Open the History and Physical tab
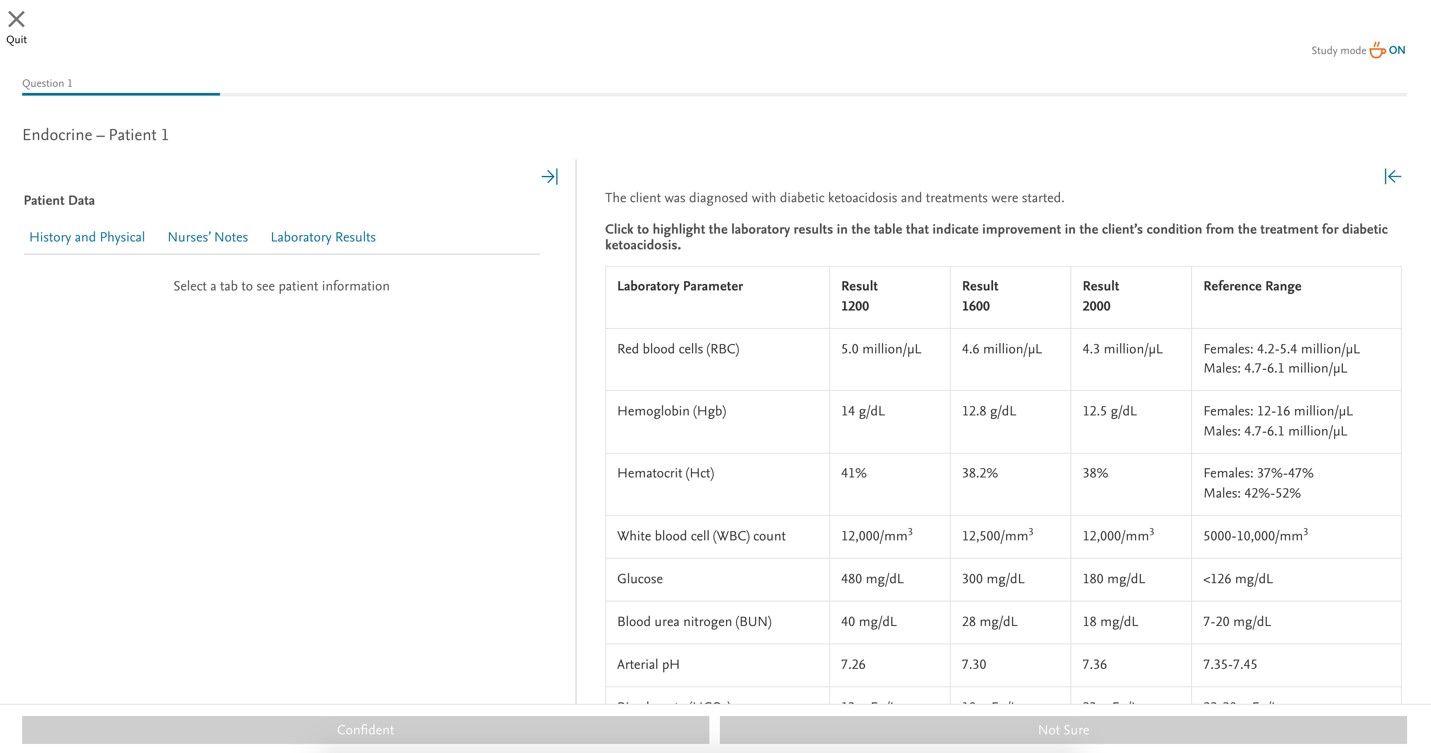 coord(86,237)
